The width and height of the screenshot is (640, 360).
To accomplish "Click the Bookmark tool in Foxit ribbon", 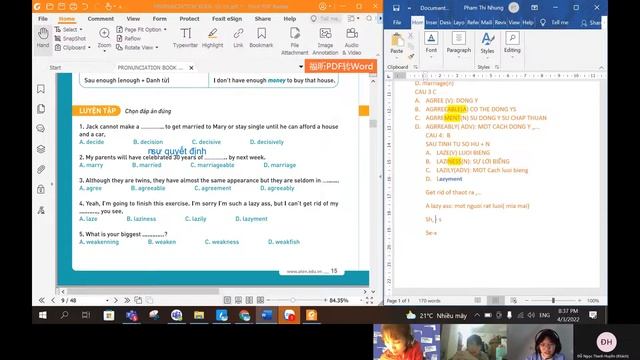I will pyautogui.click(x=261, y=38).
